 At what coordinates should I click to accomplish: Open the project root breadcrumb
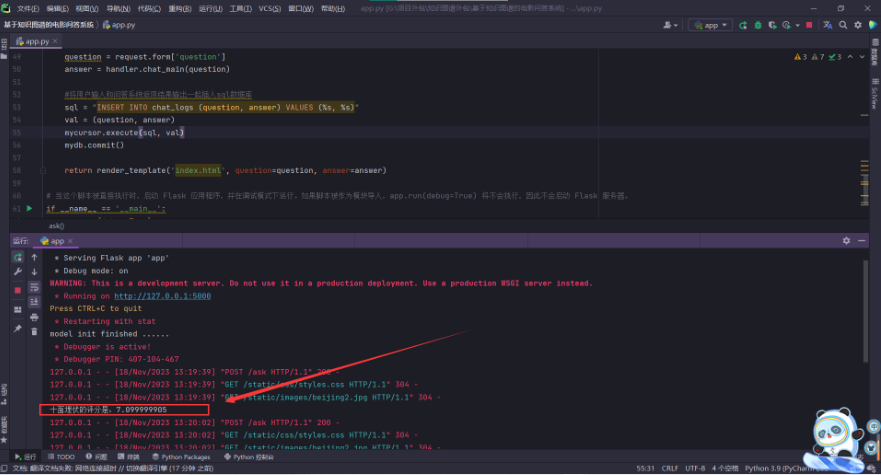coord(48,25)
